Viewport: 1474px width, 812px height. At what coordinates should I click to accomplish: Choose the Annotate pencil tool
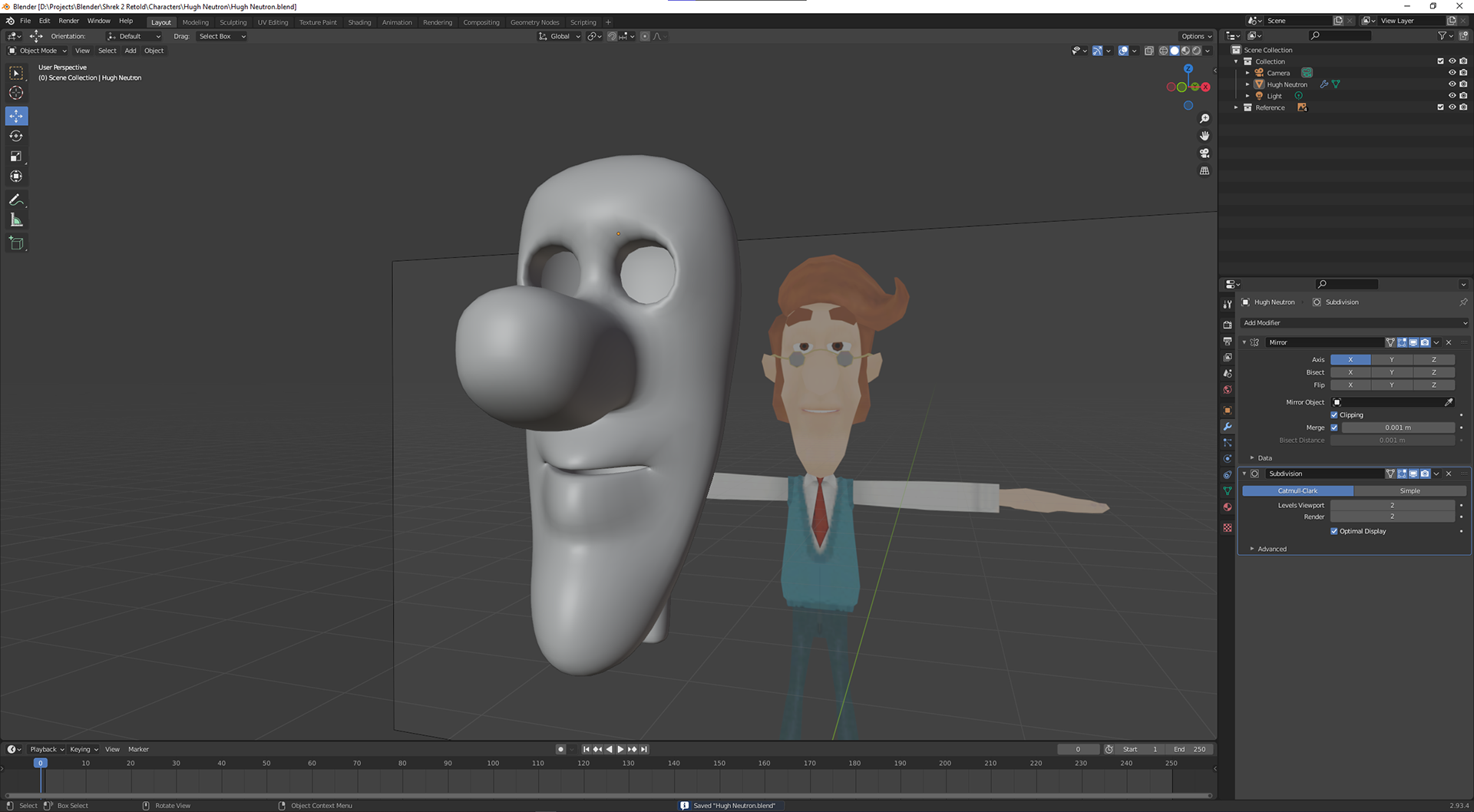click(16, 200)
